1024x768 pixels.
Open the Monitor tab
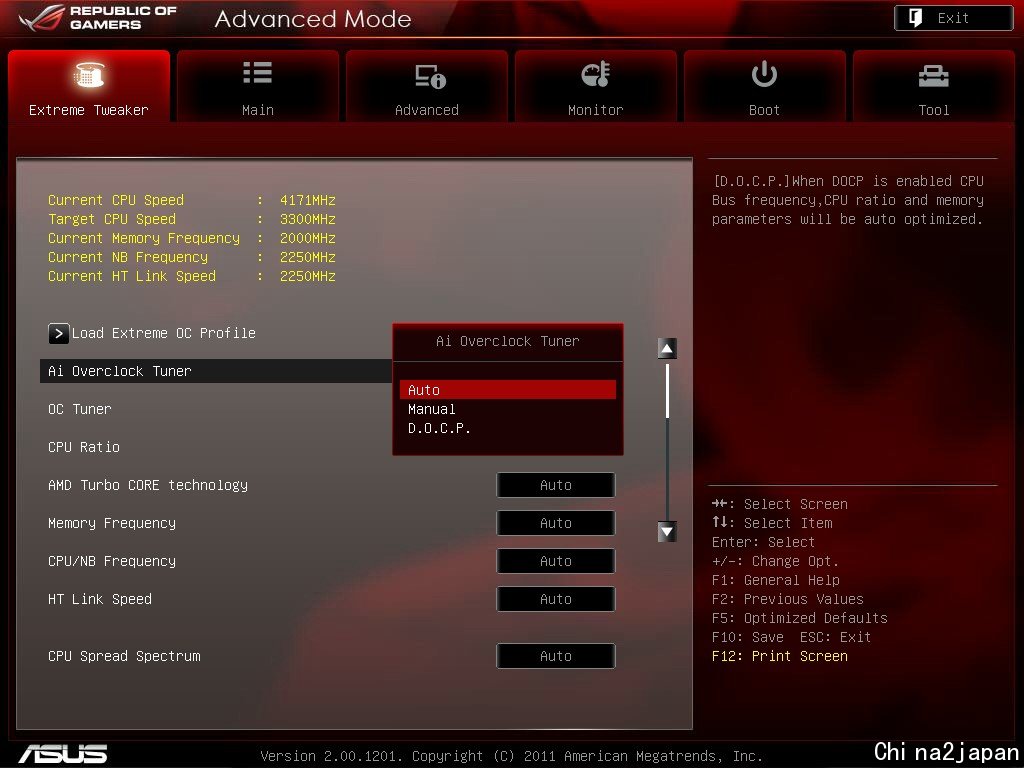[596, 86]
